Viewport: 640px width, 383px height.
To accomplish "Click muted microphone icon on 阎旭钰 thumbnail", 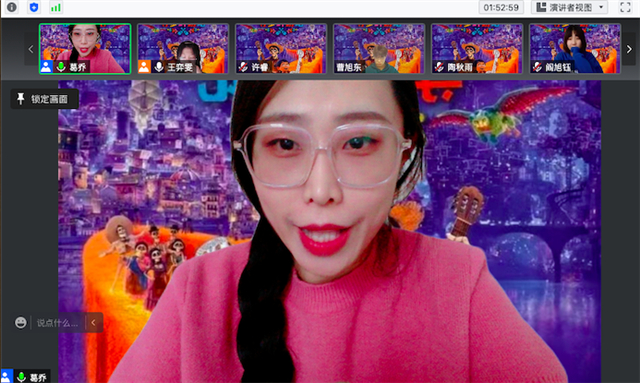I will (x=537, y=67).
